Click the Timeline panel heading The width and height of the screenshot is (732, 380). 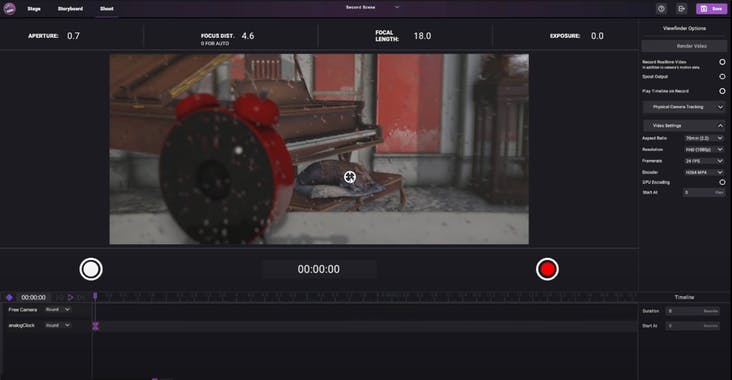684,297
